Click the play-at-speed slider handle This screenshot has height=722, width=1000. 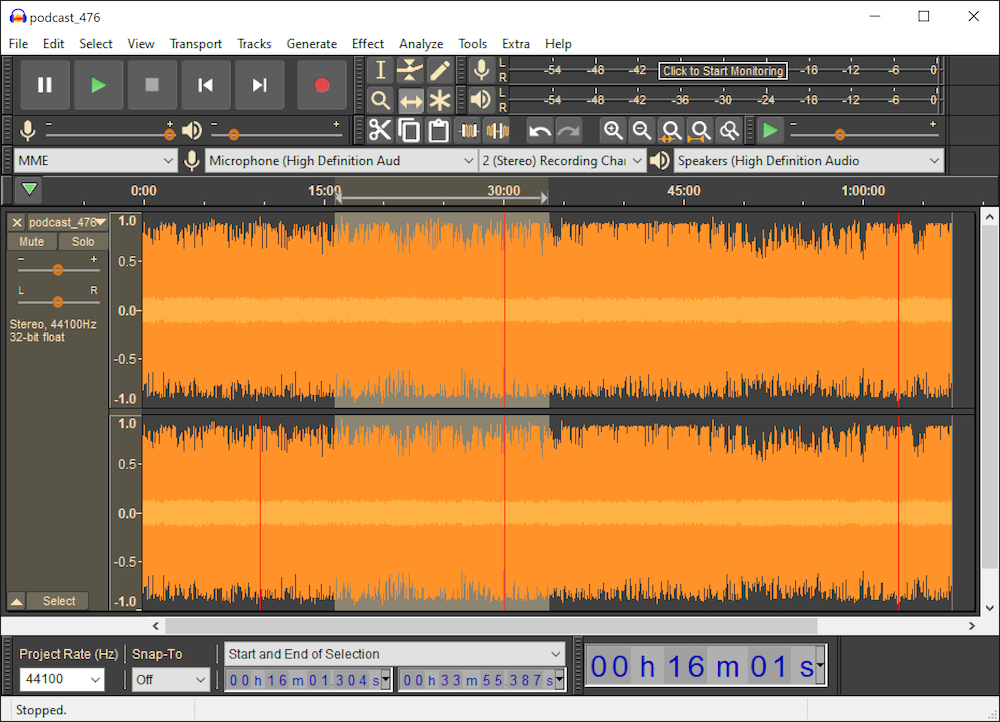click(x=840, y=135)
